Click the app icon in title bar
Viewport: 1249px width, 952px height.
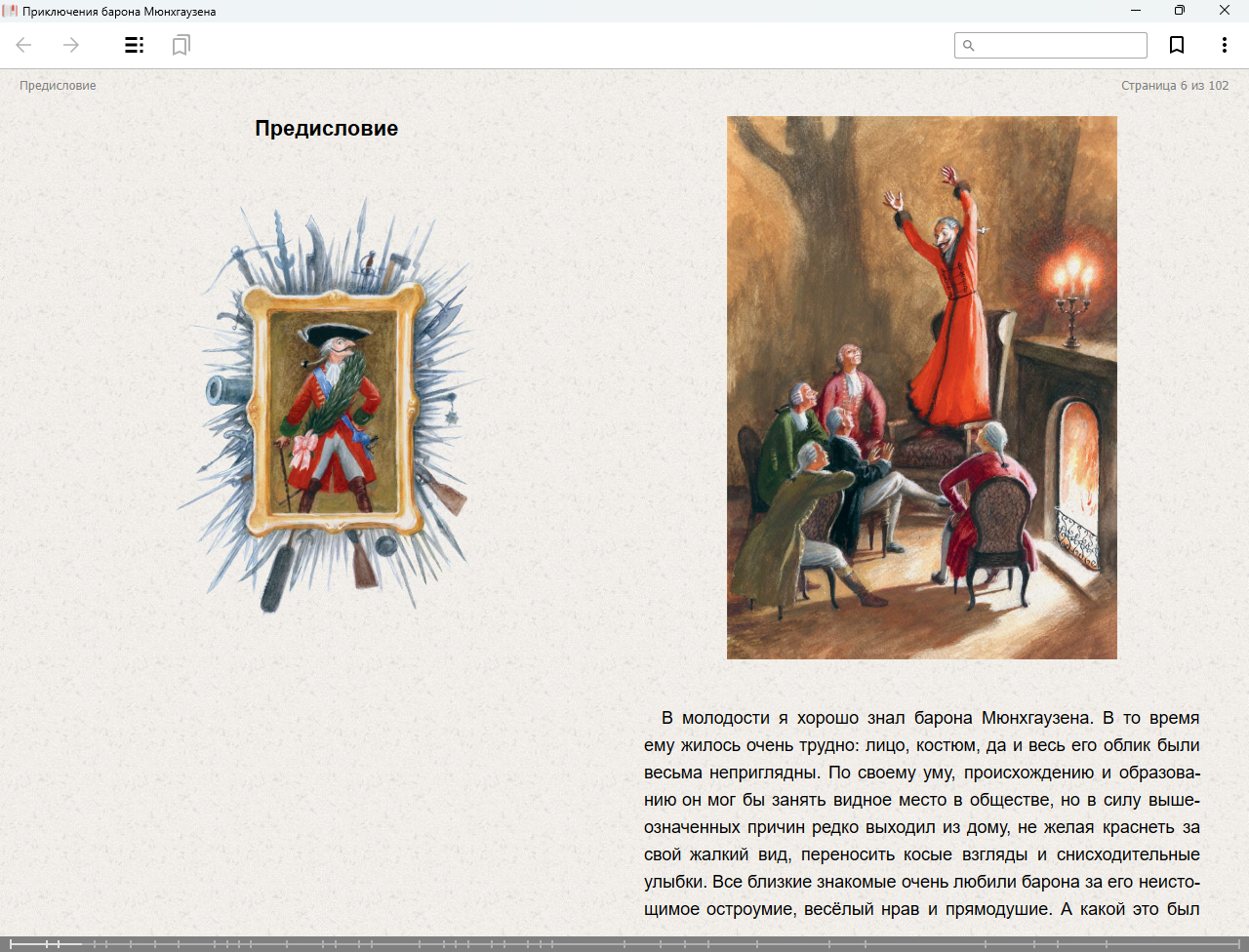pyautogui.click(x=11, y=11)
